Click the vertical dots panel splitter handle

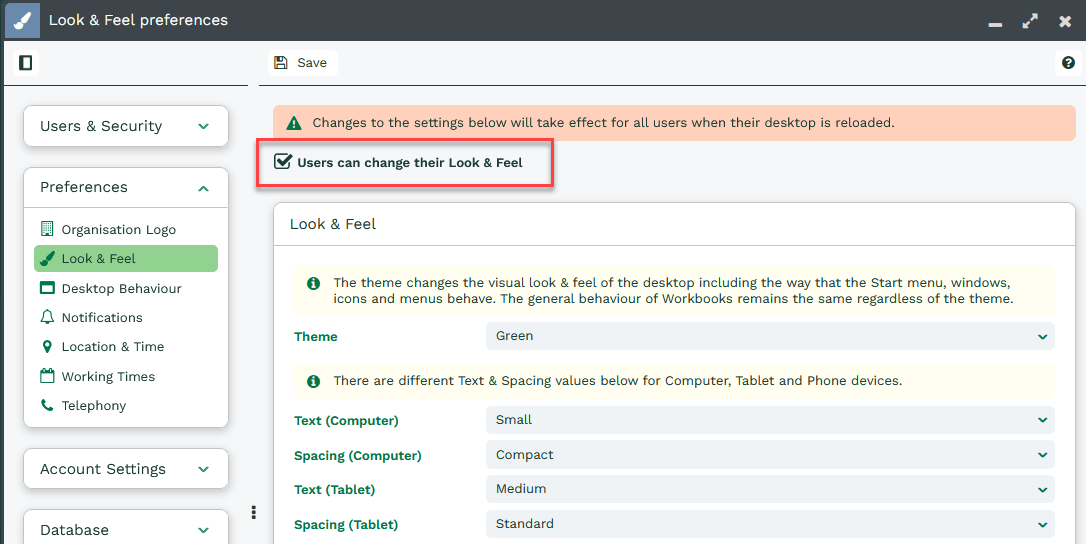pos(254,513)
